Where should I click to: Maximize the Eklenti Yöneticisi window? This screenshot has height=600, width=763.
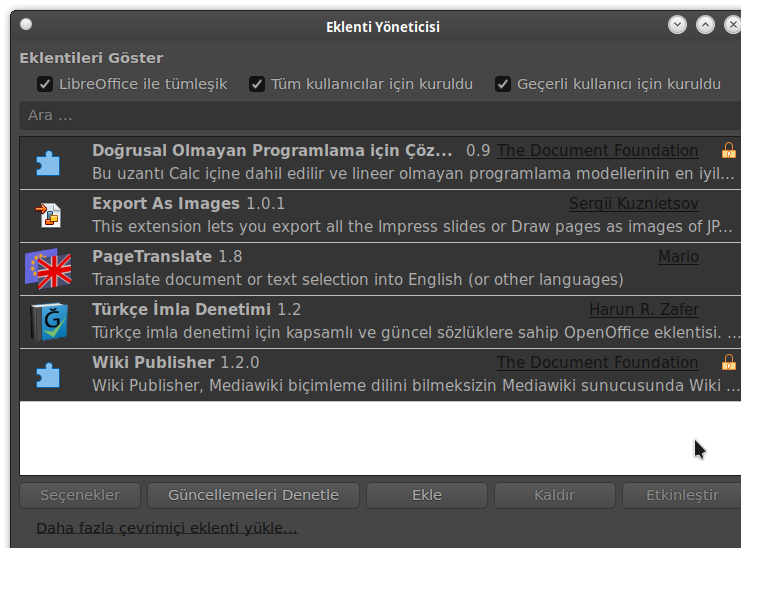pos(705,24)
